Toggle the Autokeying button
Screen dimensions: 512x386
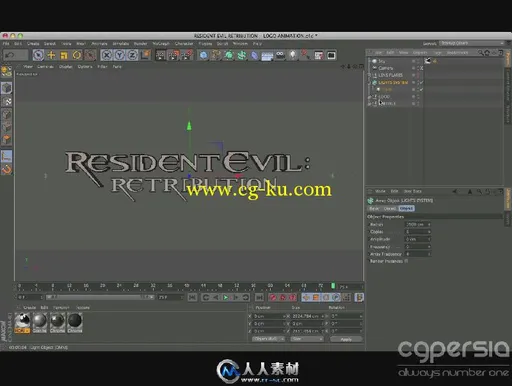point(283,297)
